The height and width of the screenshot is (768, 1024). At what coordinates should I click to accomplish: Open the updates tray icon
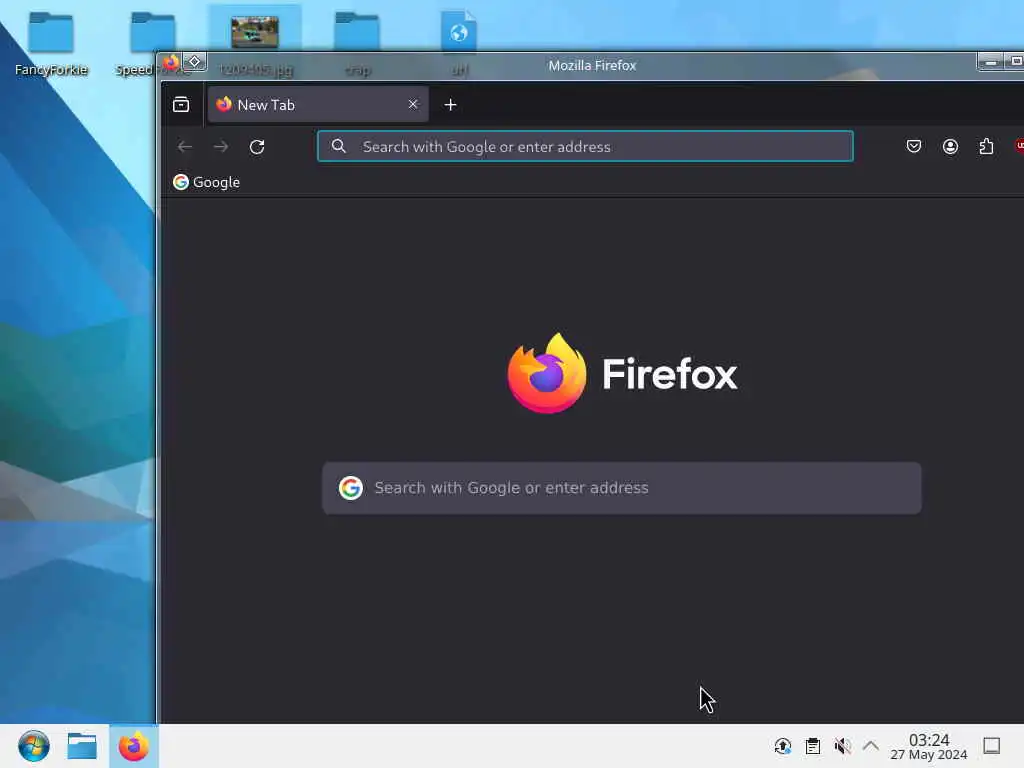pyautogui.click(x=782, y=746)
